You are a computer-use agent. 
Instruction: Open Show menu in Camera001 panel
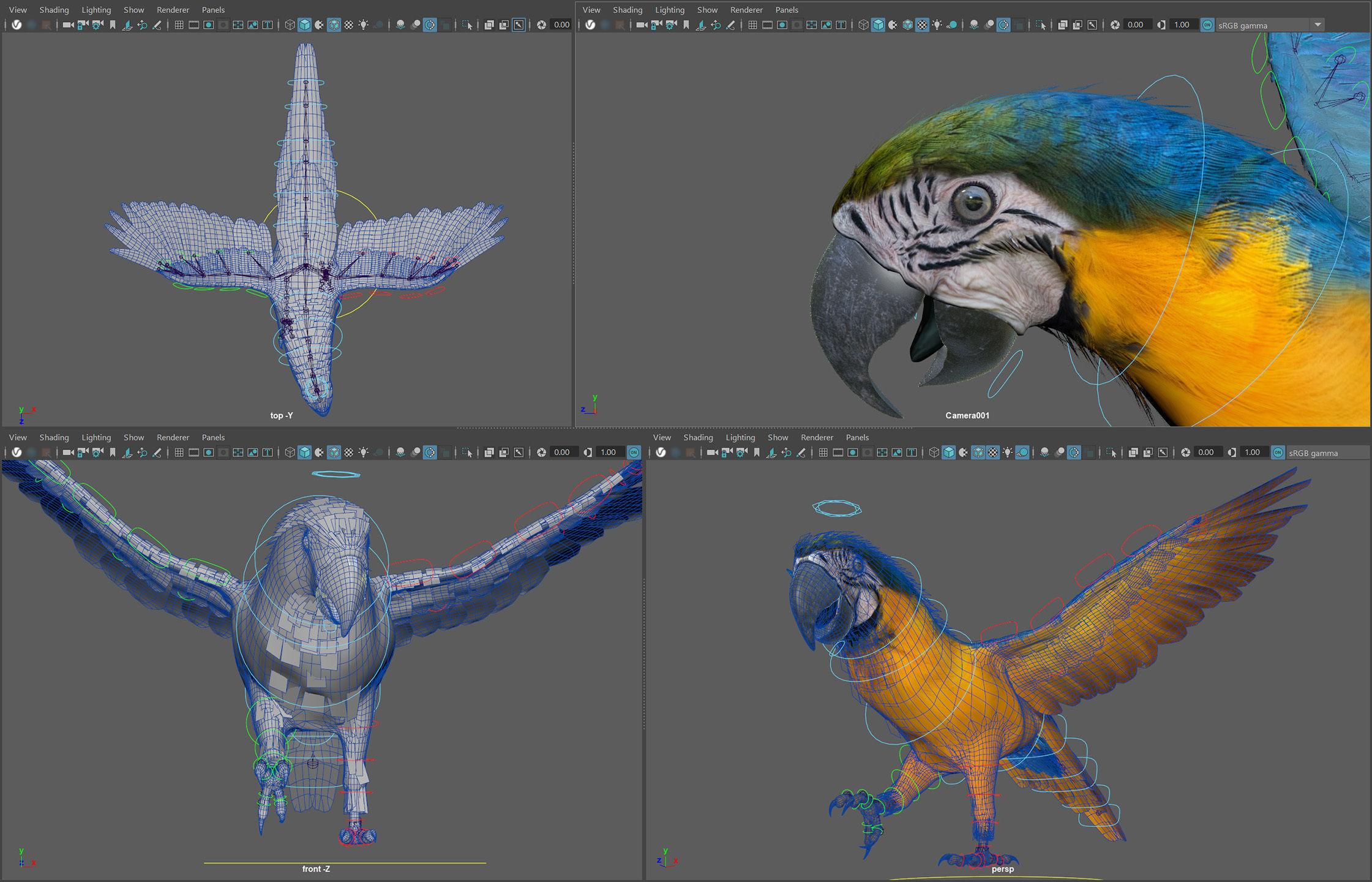point(707,10)
